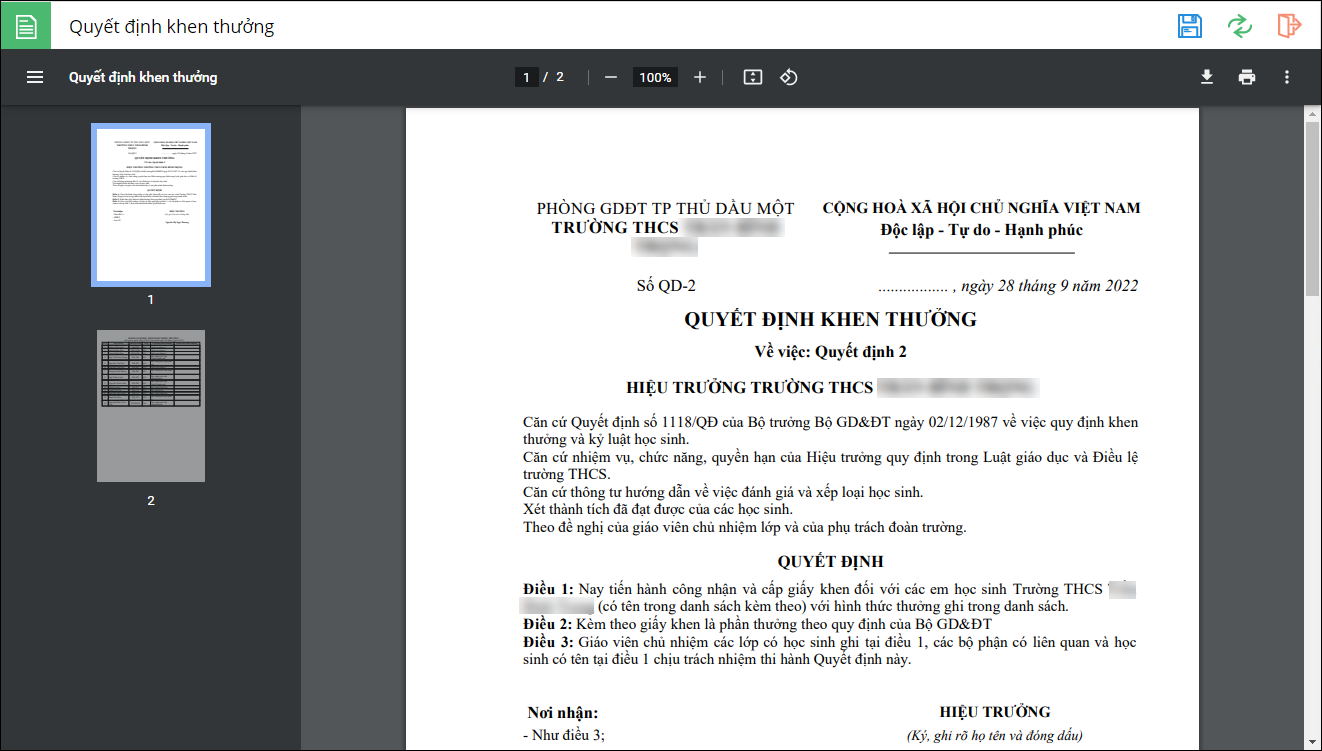This screenshot has height=751, width=1322.
Task: Click the '- Như điều 3;' line
Action: (x=564, y=735)
